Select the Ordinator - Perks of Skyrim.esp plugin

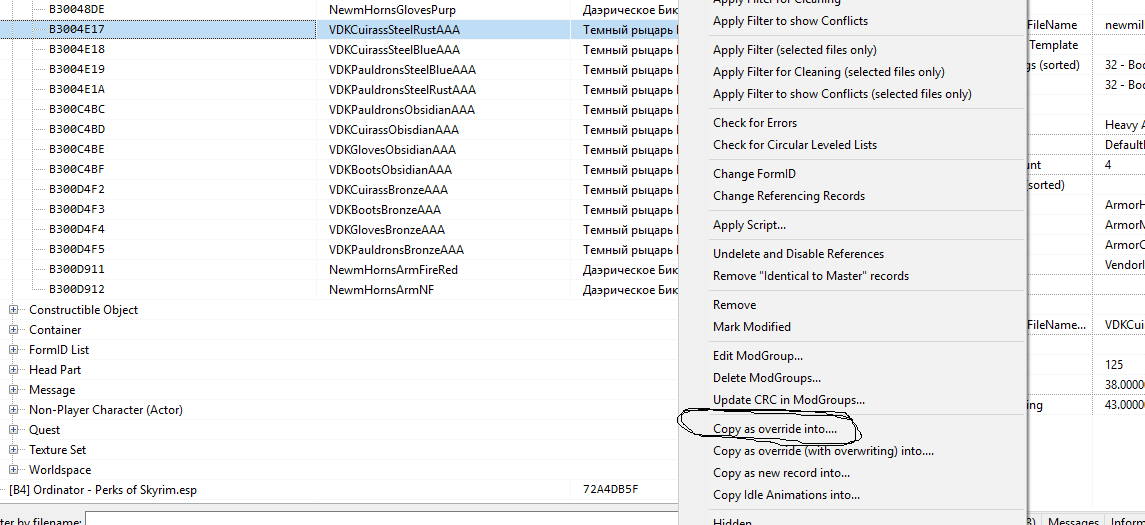coord(103,490)
